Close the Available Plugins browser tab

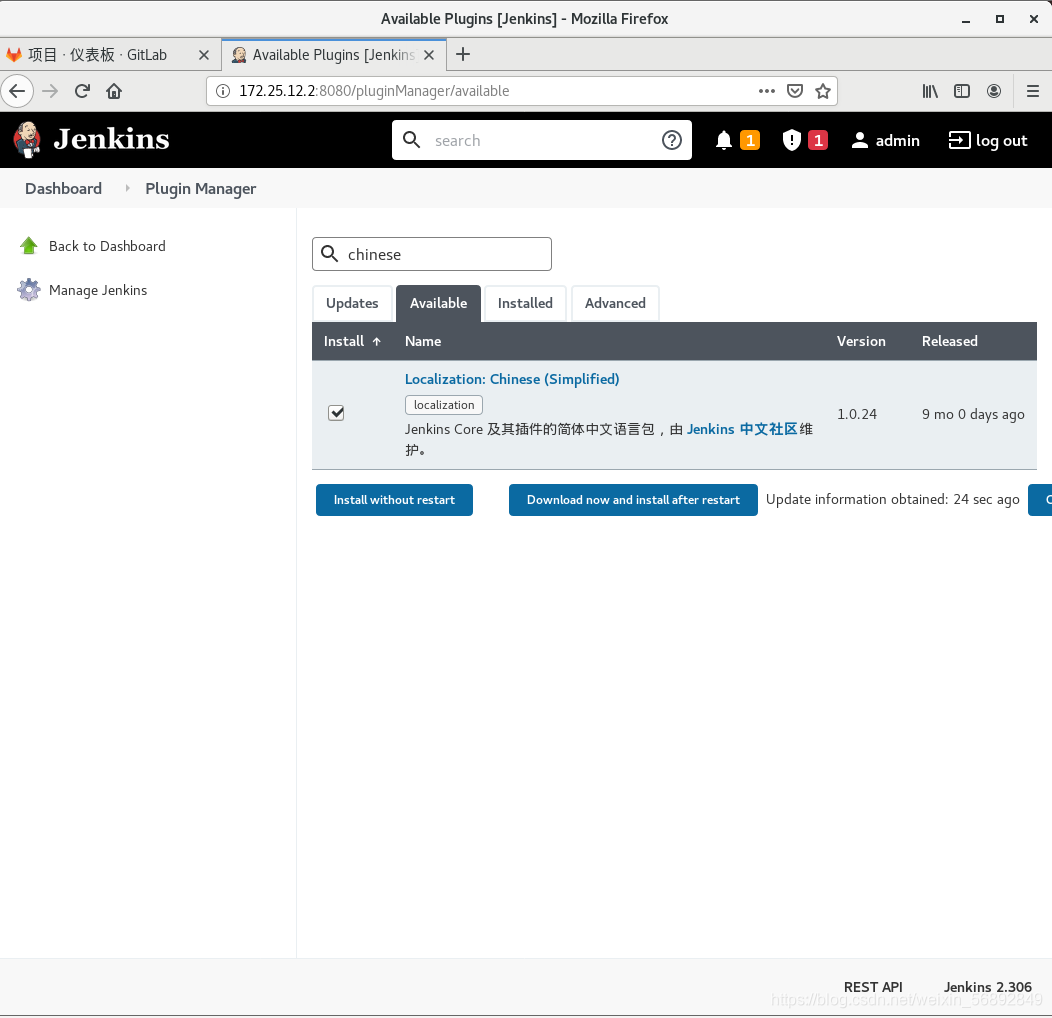429,55
